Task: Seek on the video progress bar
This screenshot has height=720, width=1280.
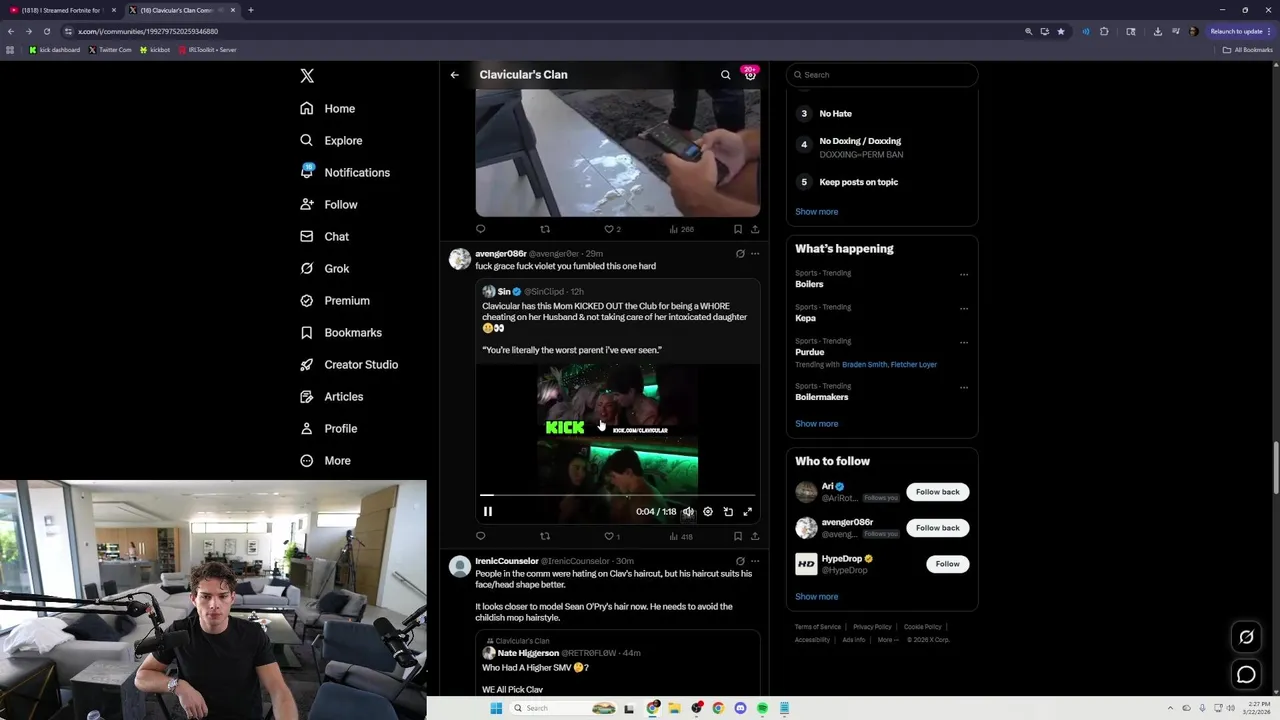Action: 617,495
